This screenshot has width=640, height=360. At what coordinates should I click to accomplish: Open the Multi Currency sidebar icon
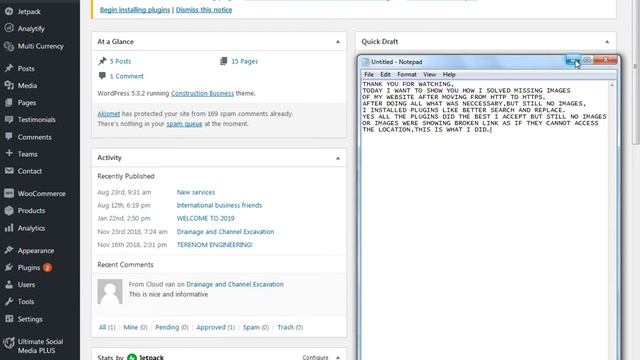coord(9,46)
